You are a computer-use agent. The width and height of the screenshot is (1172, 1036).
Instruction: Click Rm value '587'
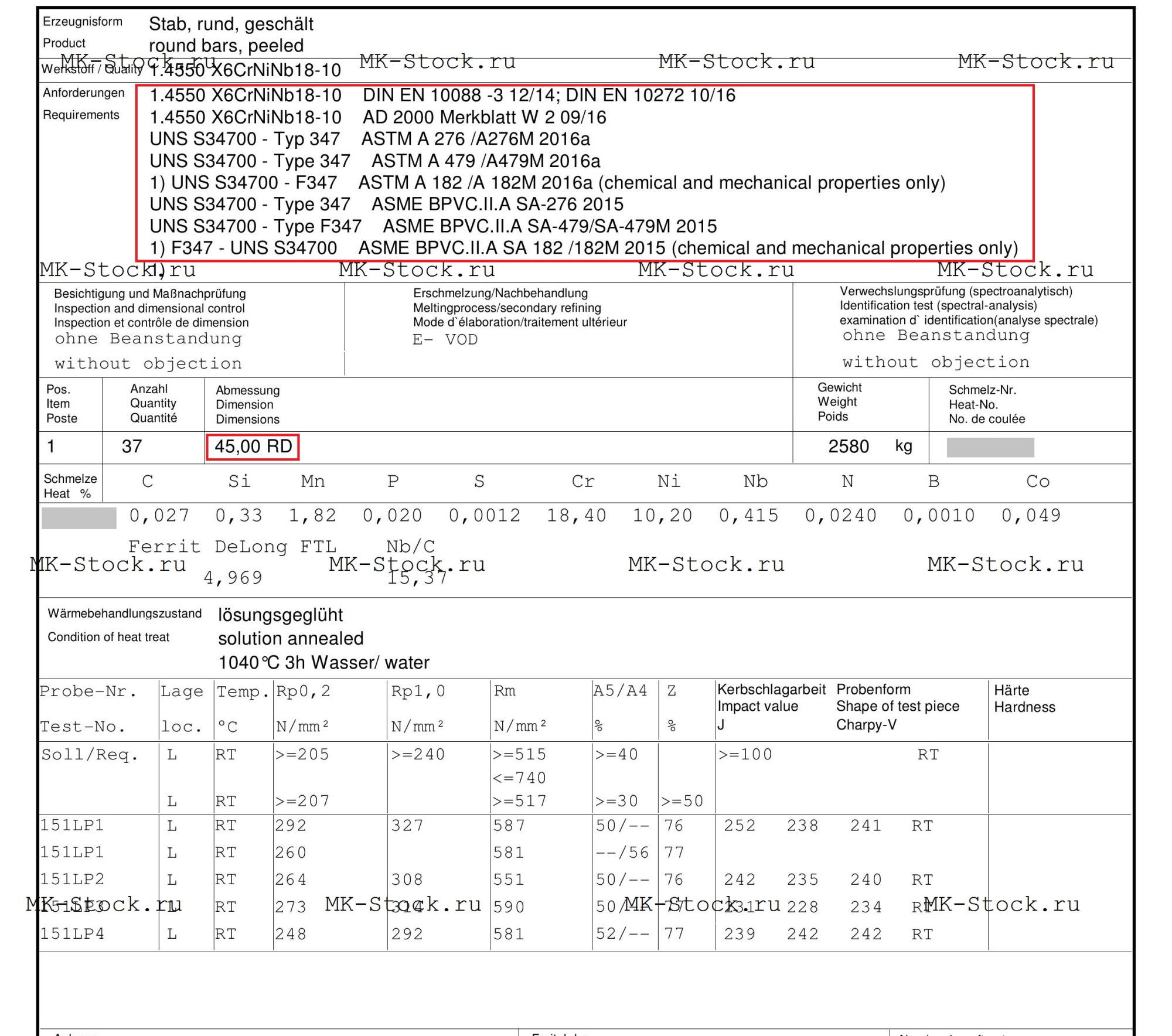(509, 826)
